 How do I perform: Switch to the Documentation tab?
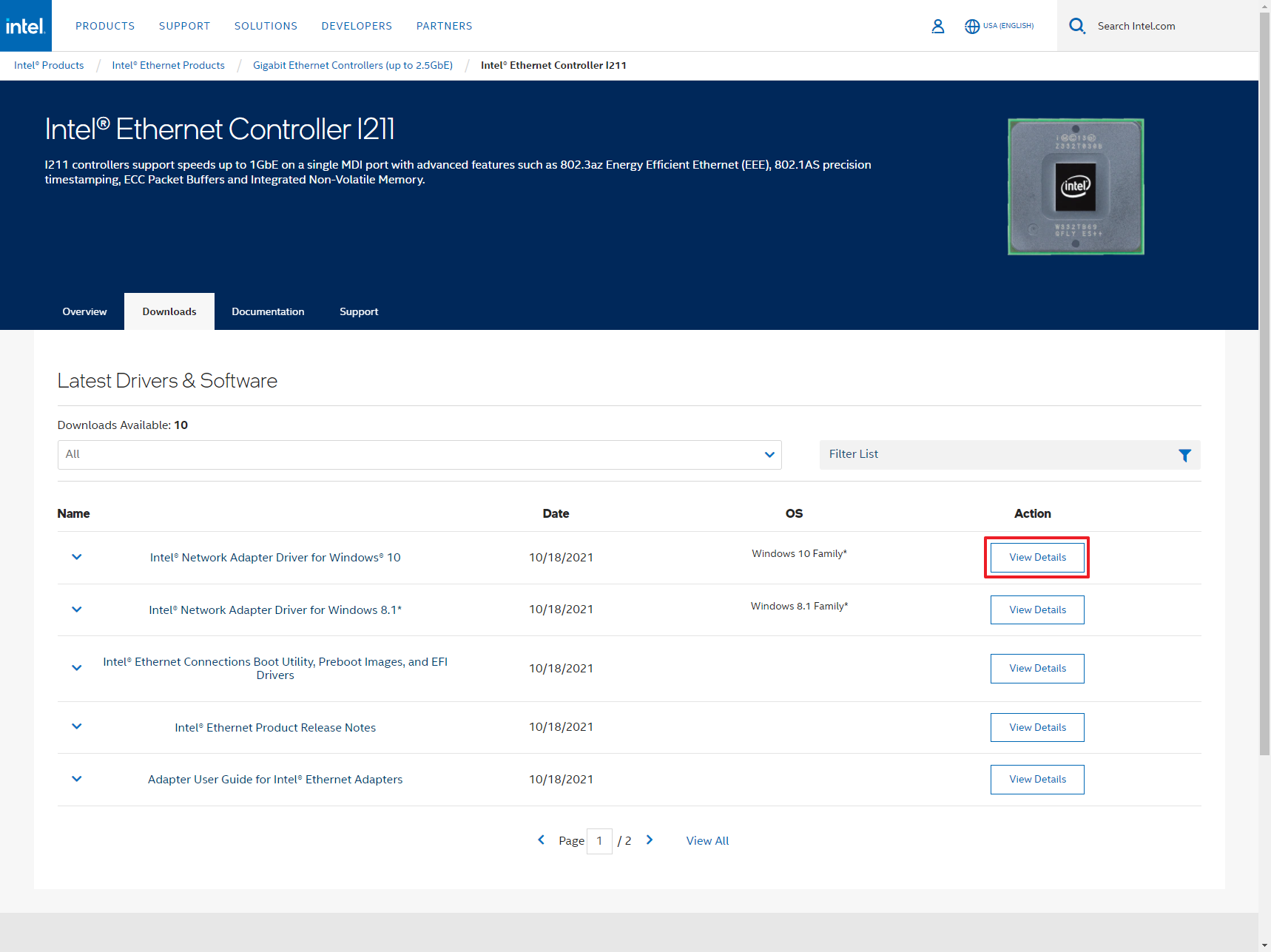pos(268,311)
